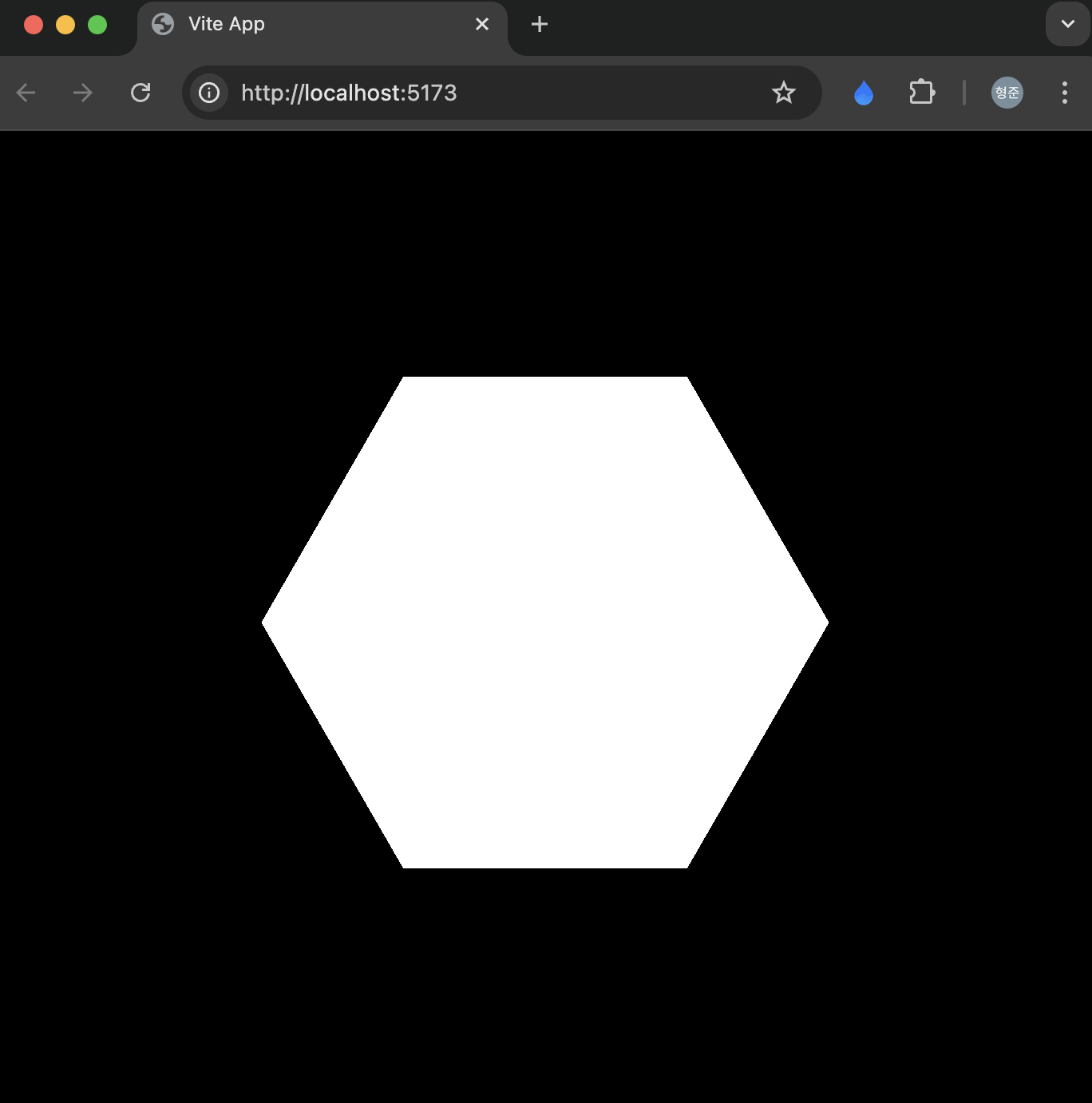Bookmark this page with the star icon
The image size is (1092, 1103).
784,93
